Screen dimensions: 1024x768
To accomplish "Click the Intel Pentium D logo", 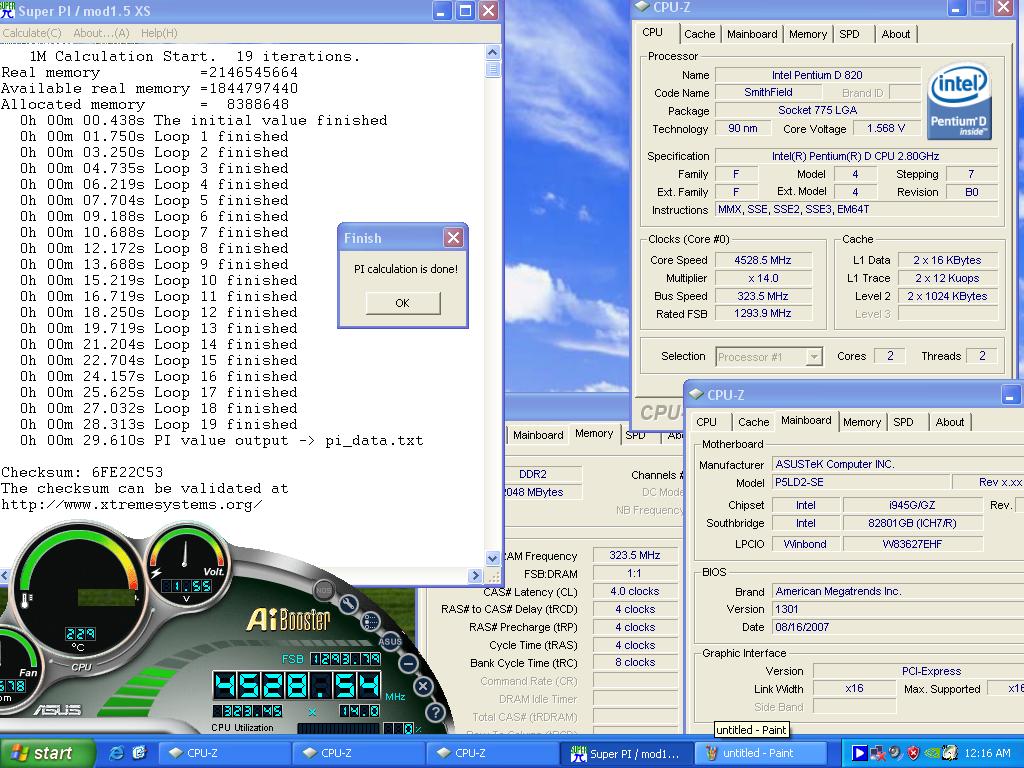I will [x=959, y=101].
